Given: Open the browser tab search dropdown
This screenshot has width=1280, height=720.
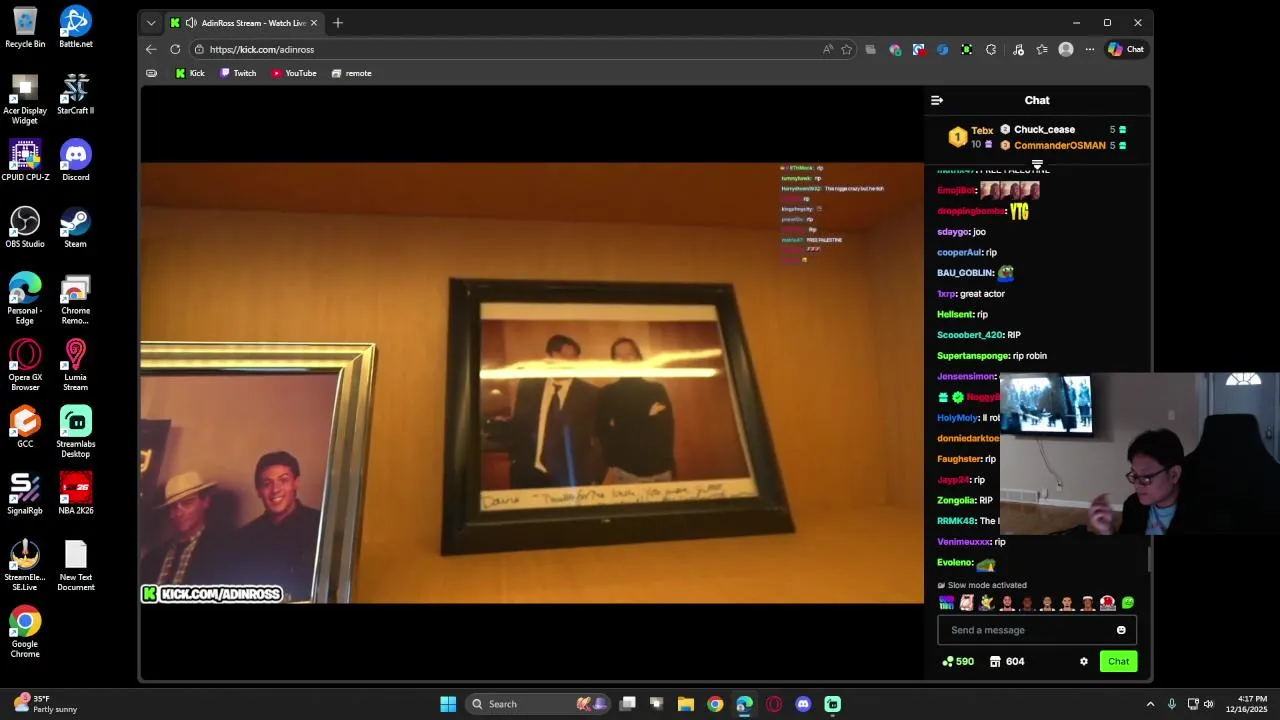Looking at the screenshot, I should click(151, 23).
